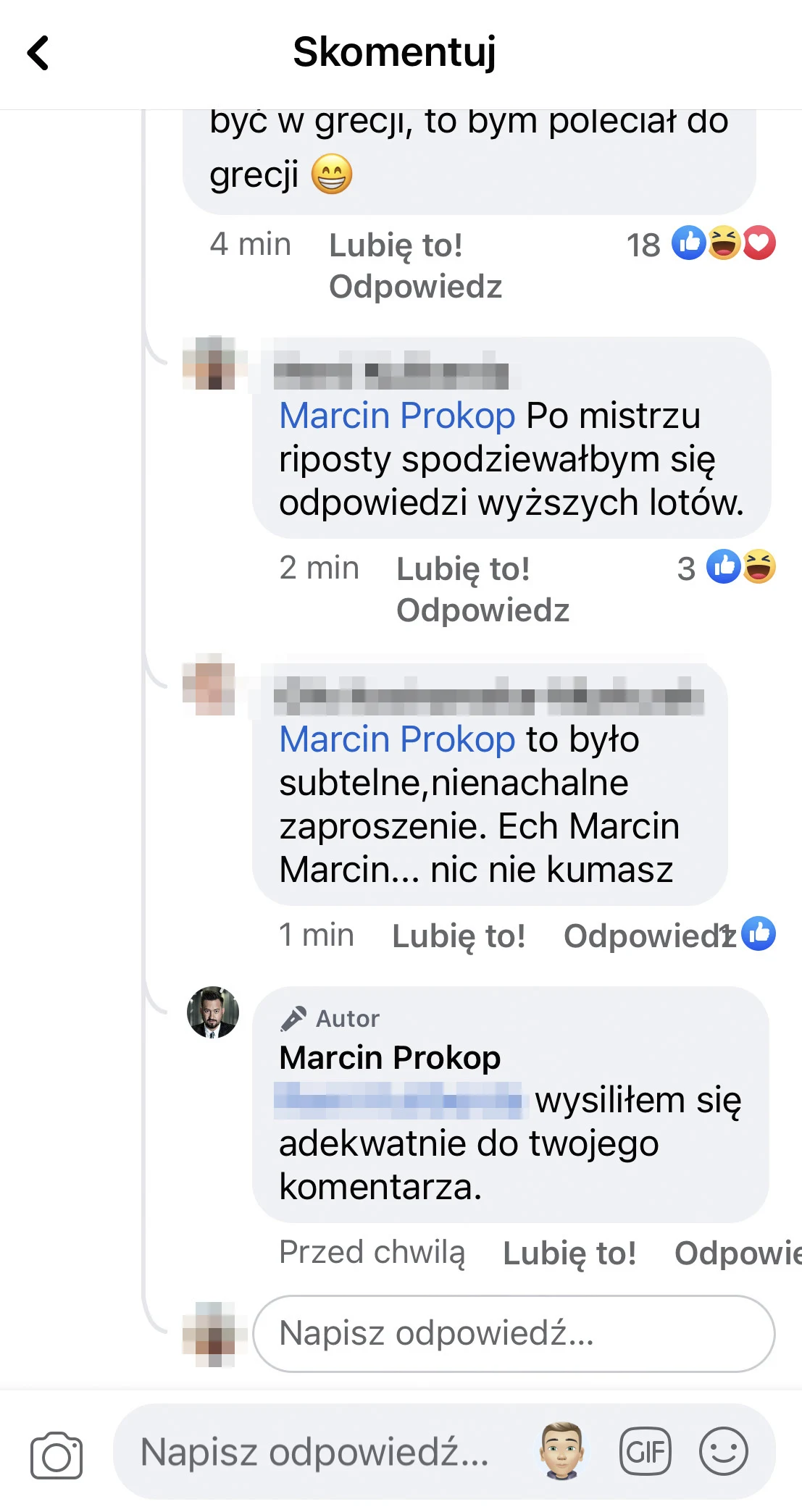The height and width of the screenshot is (1512, 802).
Task: Tap the single thumbs-up icon on the 1 min comment
Action: (x=759, y=936)
